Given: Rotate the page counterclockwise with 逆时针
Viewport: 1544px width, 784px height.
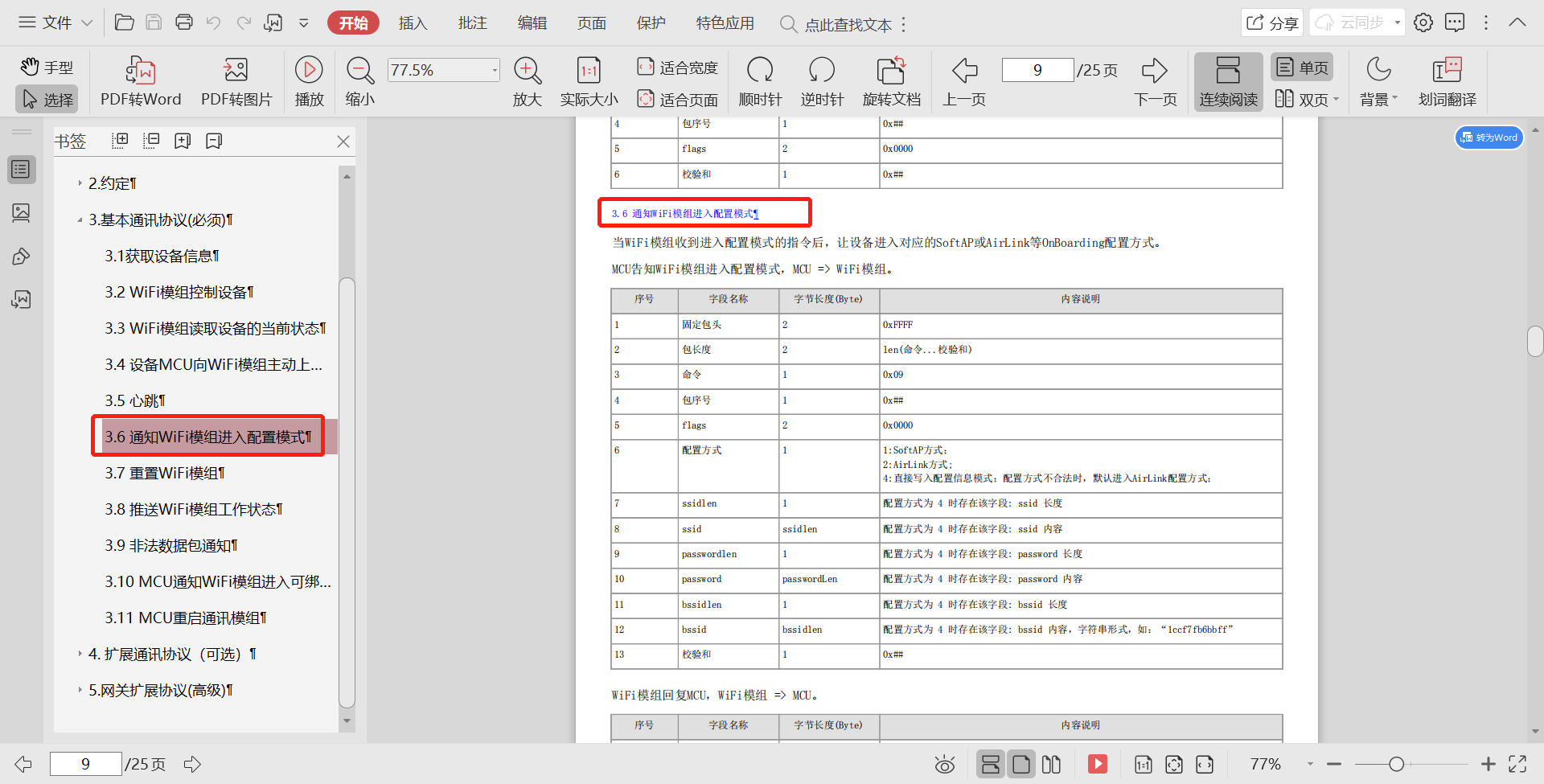Looking at the screenshot, I should tap(821, 72).
